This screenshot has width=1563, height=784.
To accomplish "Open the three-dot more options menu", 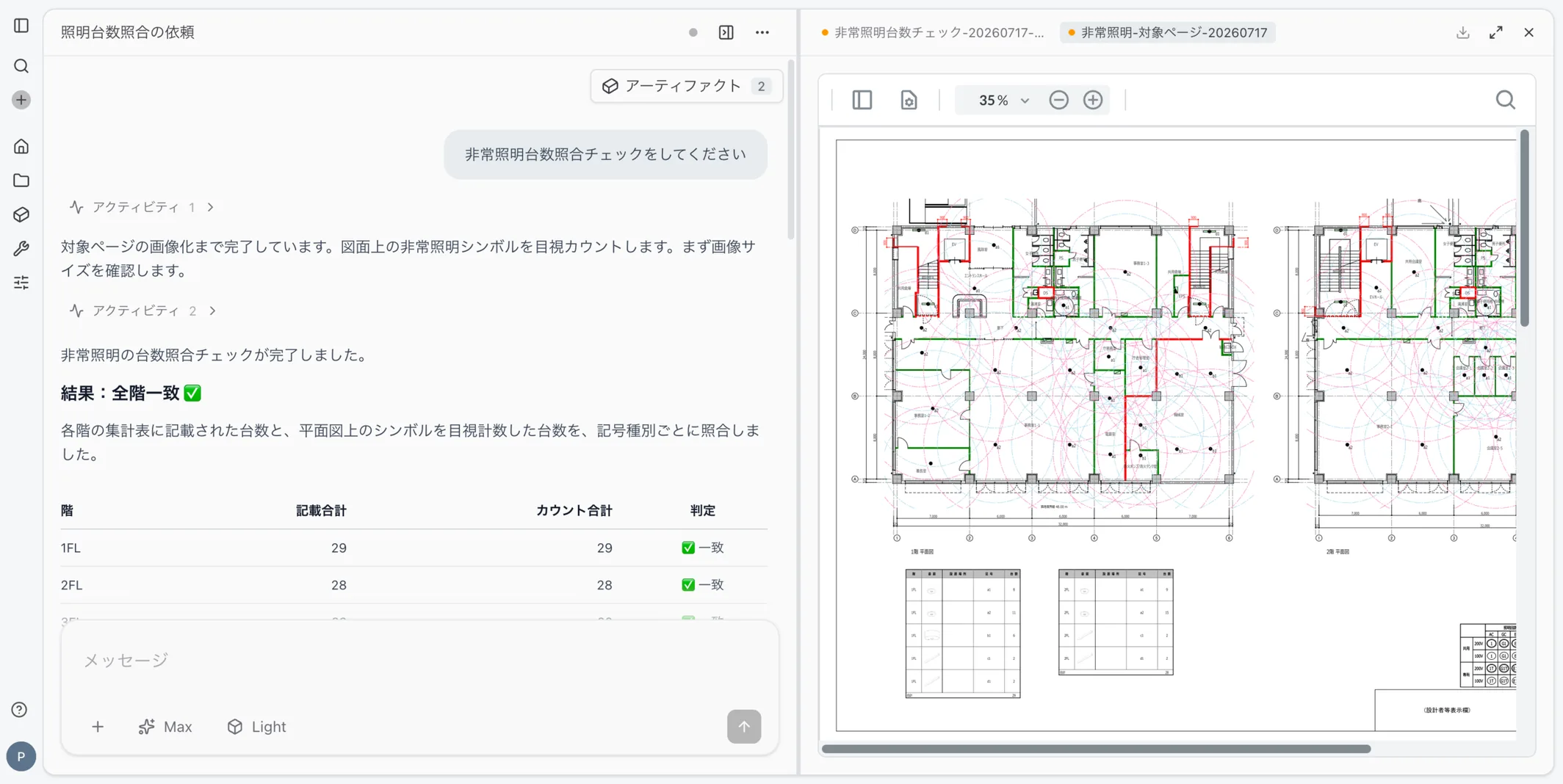I will click(x=762, y=32).
